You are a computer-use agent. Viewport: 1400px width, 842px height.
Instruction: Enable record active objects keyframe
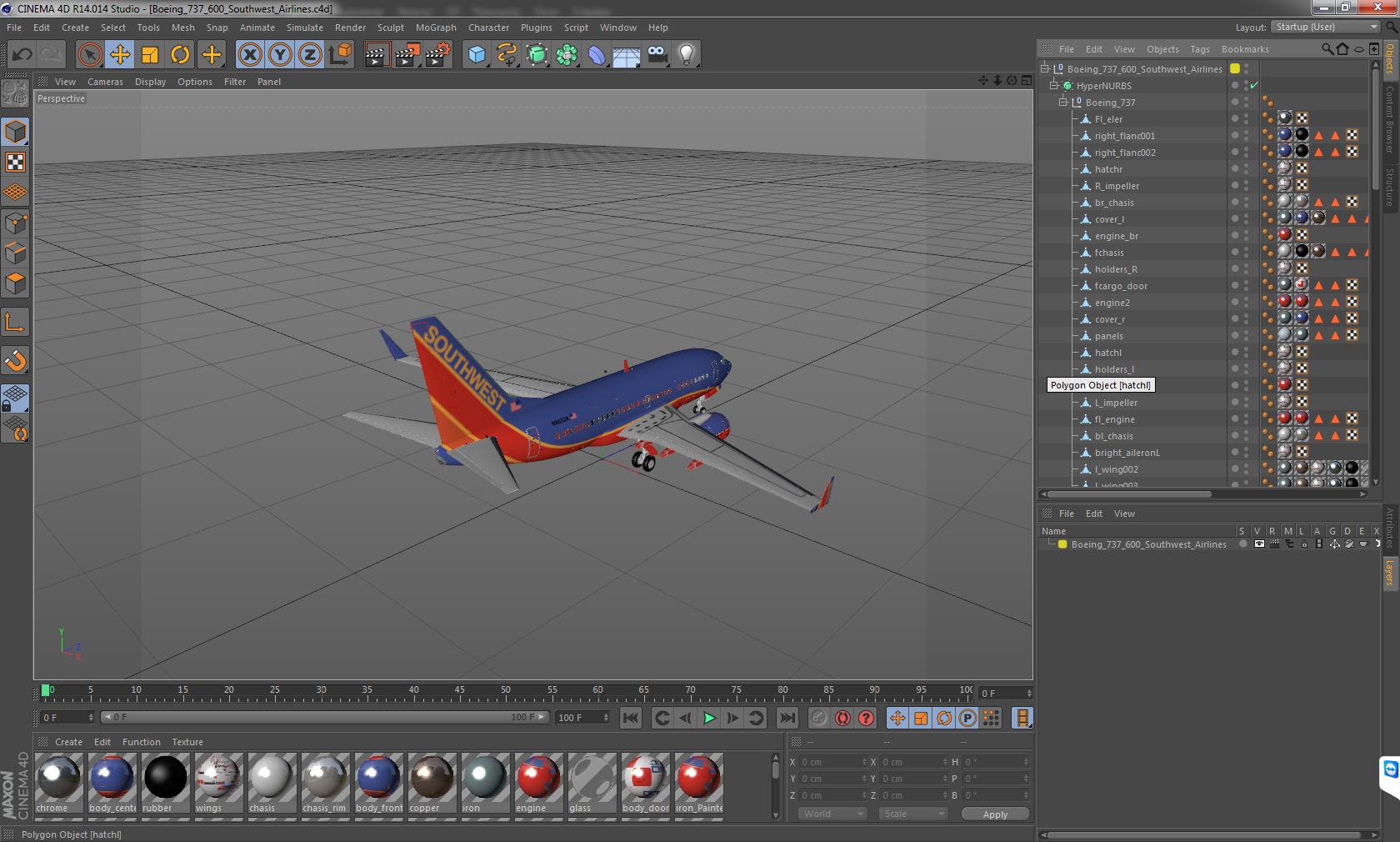[x=819, y=718]
